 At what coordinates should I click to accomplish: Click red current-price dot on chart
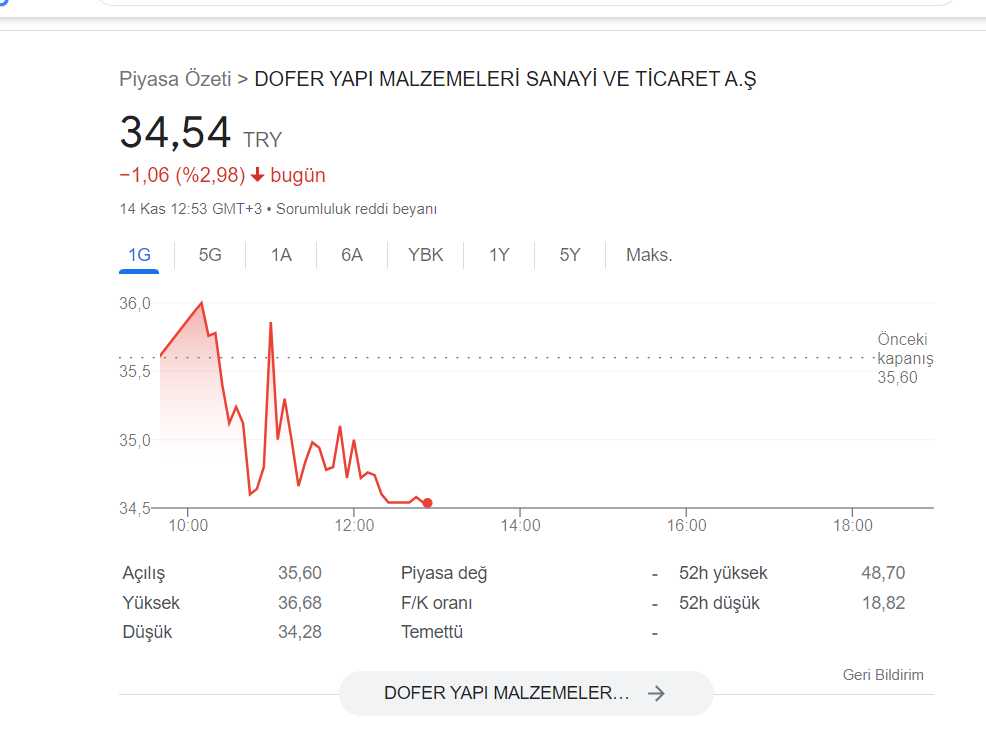click(428, 503)
